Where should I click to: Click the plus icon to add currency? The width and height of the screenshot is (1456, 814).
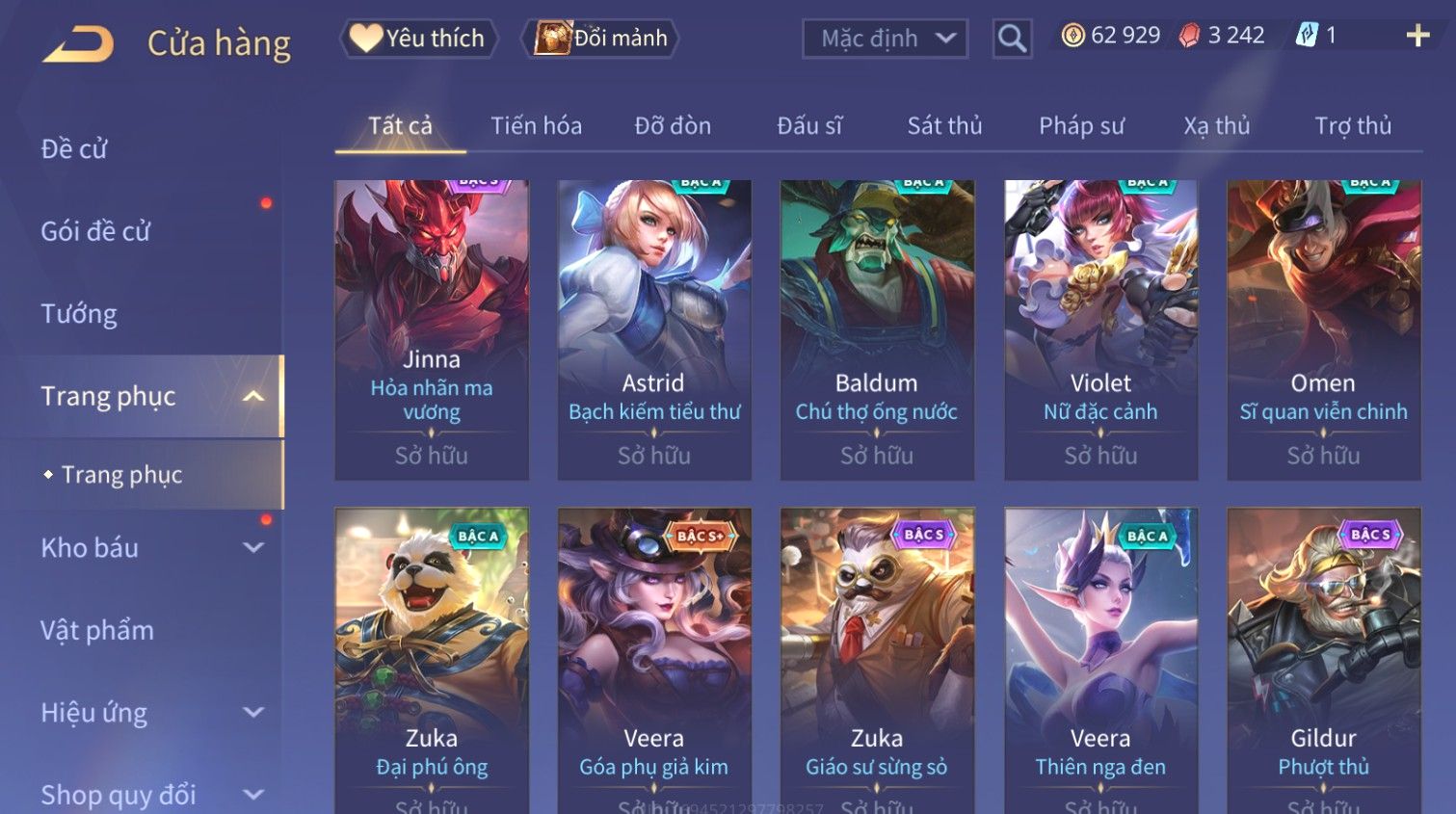1417,37
